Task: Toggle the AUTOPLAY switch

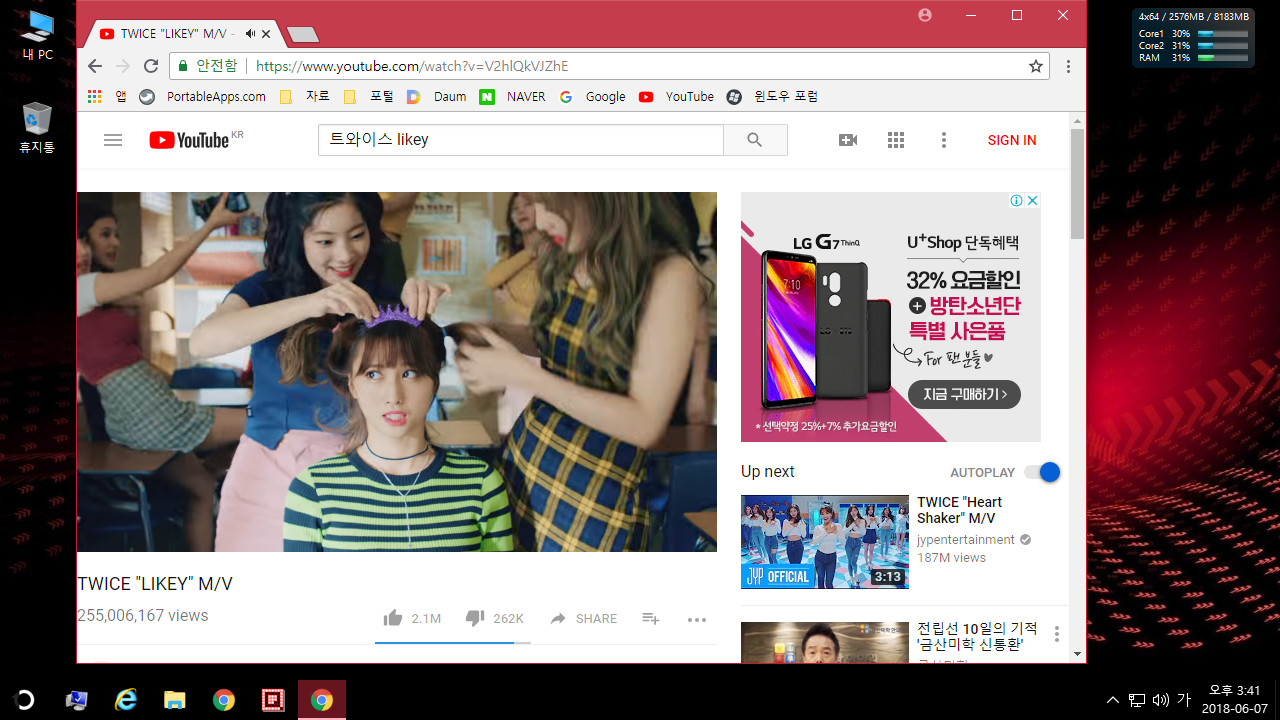Action: 1042,472
